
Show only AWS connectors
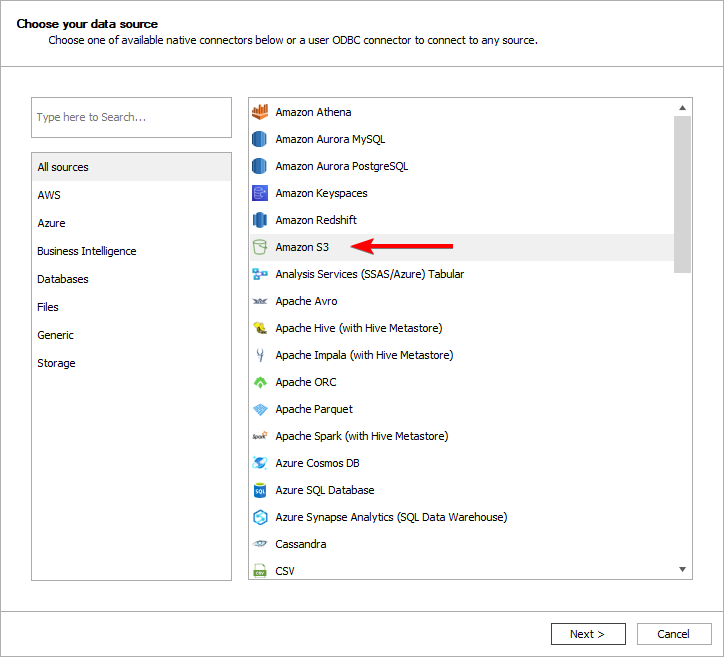pyautogui.click(x=131, y=195)
